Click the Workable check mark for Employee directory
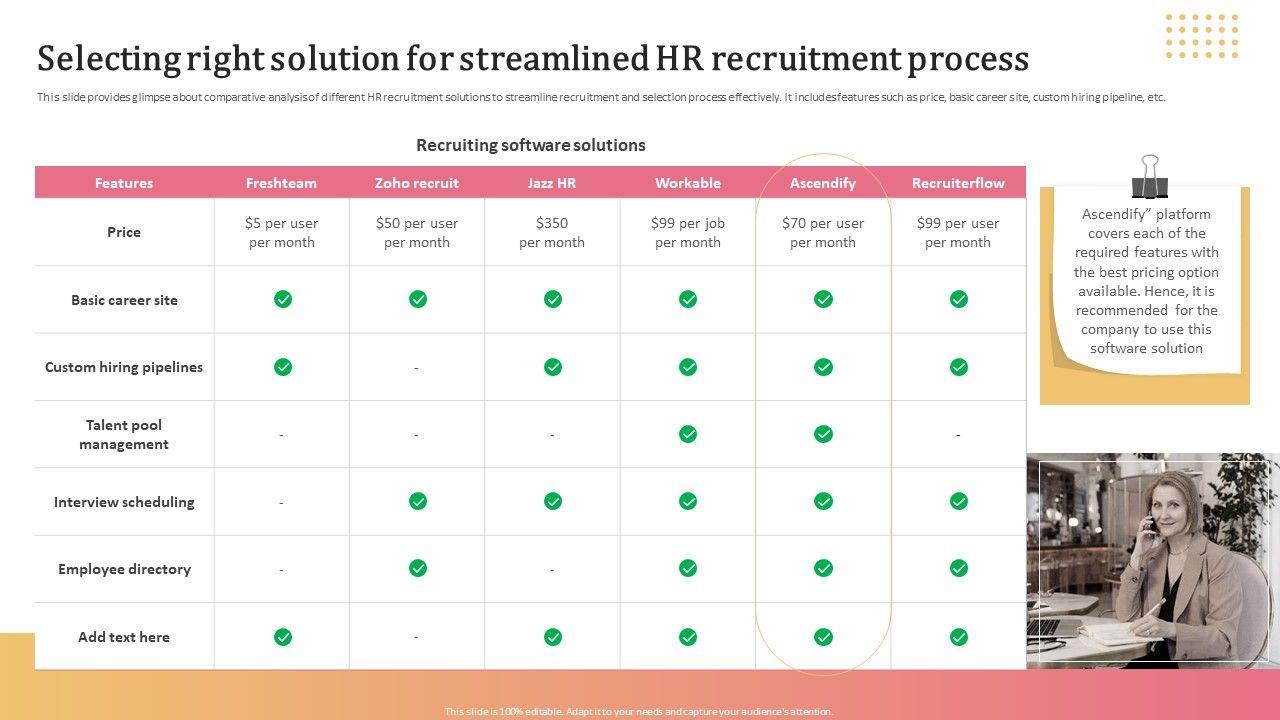The image size is (1280, 720). (688, 568)
